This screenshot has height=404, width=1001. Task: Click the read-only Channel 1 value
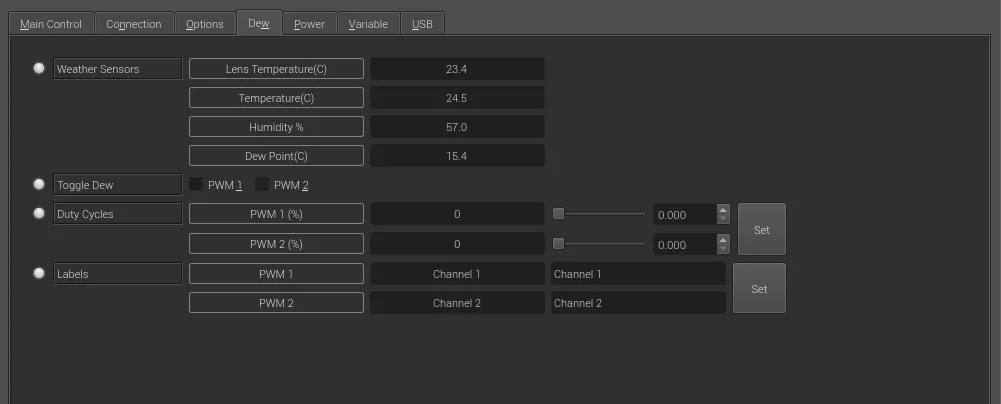(457, 274)
